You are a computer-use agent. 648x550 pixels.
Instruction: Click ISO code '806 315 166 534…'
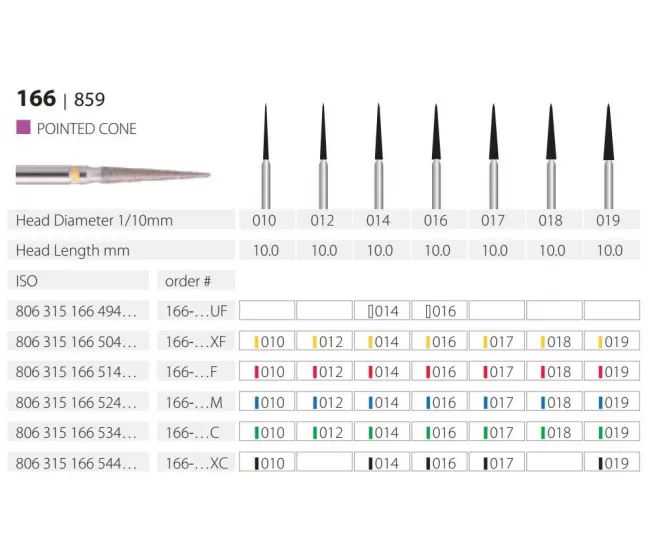(76, 433)
